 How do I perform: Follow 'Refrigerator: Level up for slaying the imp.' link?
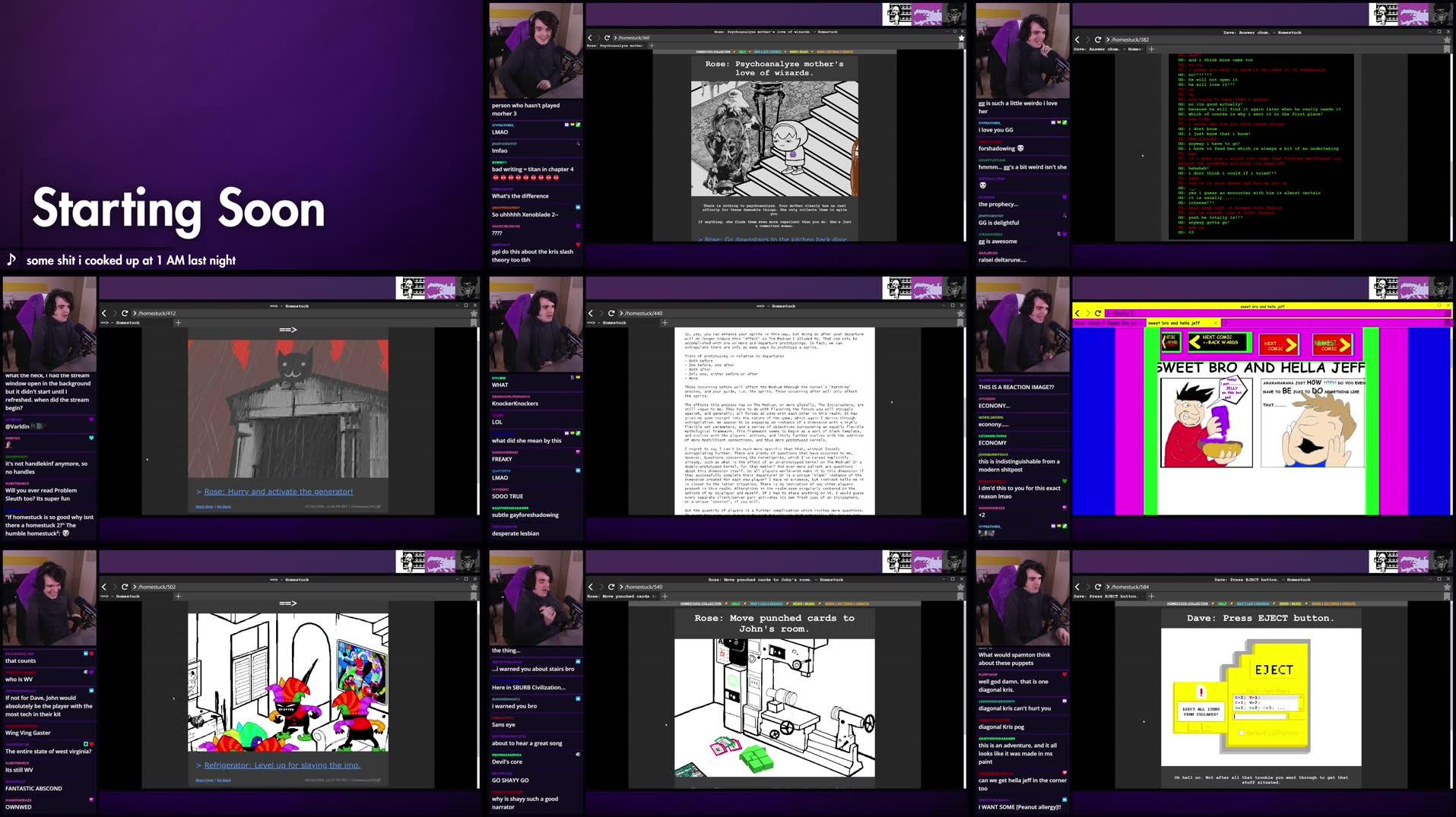pyautogui.click(x=282, y=765)
